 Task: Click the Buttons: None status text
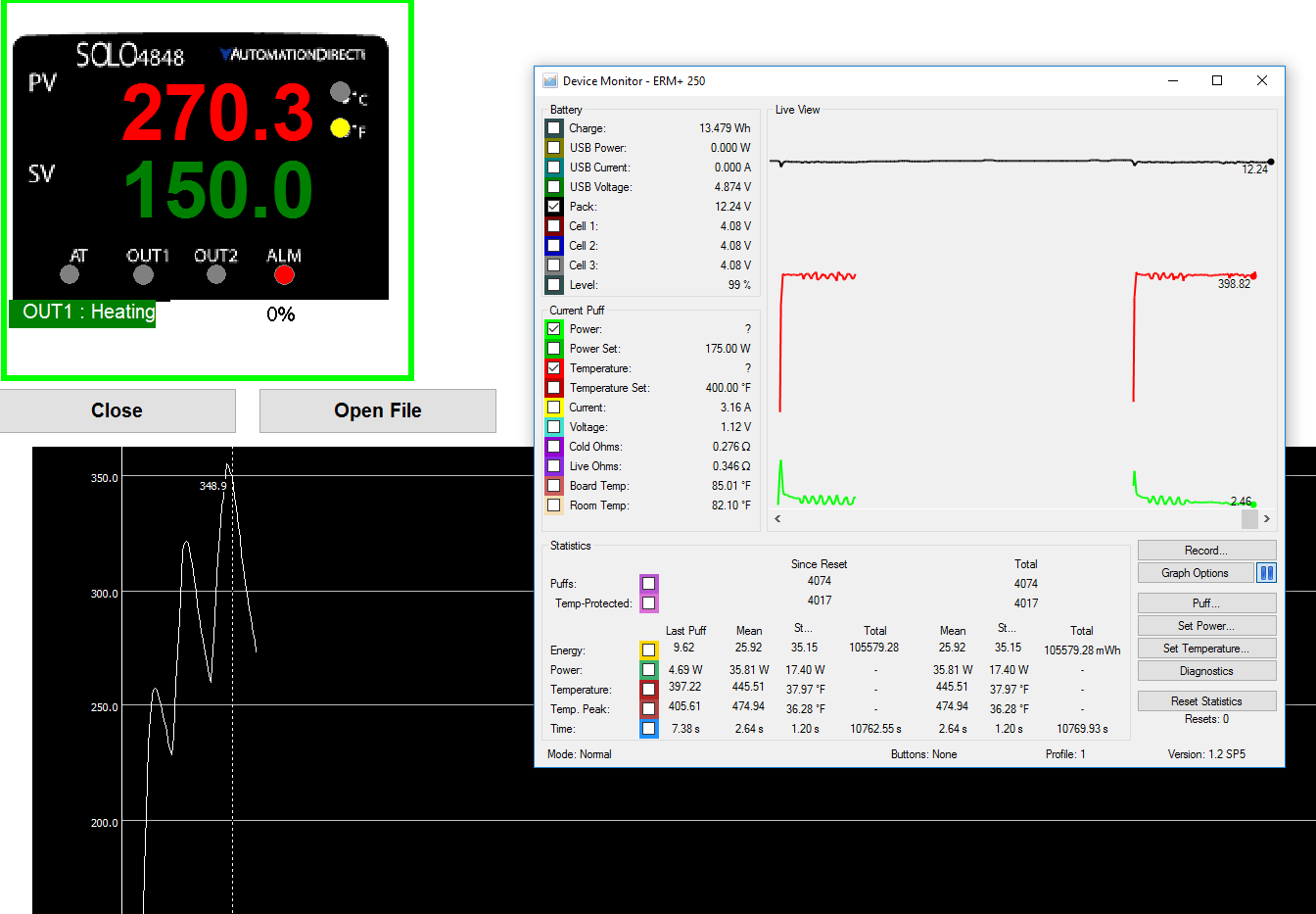click(923, 754)
